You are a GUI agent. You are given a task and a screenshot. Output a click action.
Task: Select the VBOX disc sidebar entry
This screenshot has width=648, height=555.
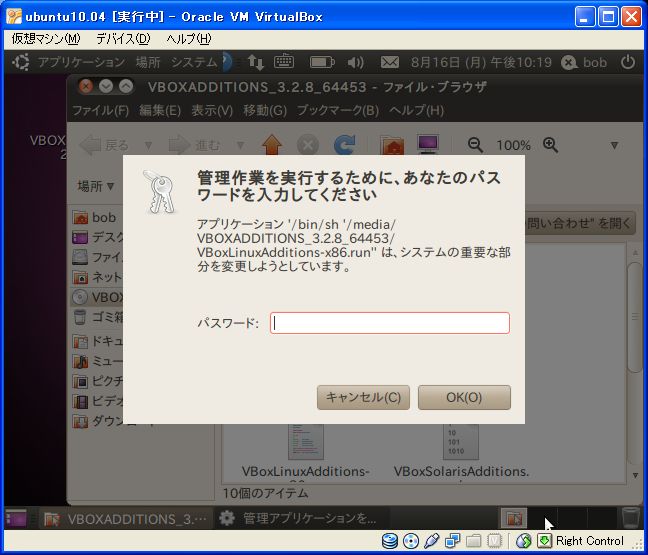(98, 297)
